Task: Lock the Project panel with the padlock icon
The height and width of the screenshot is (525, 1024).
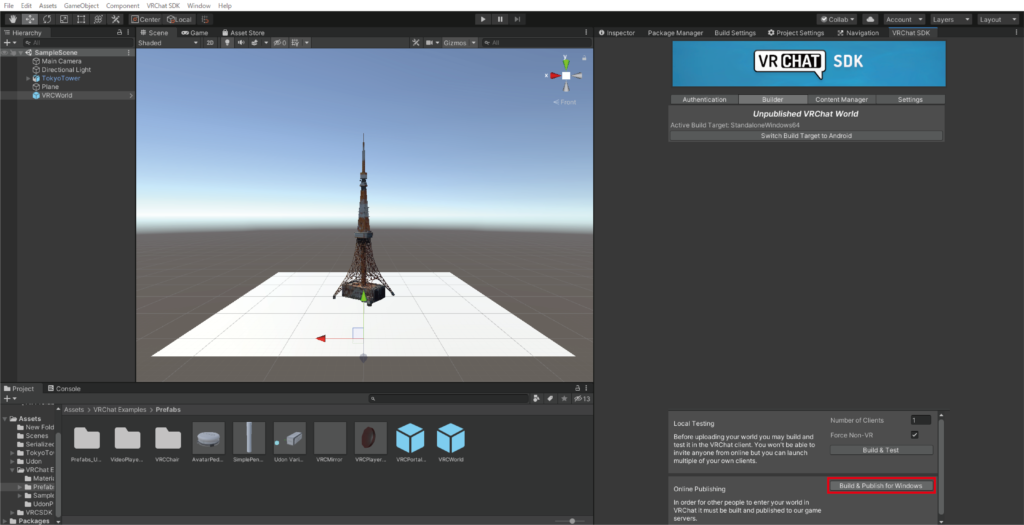Action: (x=577, y=388)
